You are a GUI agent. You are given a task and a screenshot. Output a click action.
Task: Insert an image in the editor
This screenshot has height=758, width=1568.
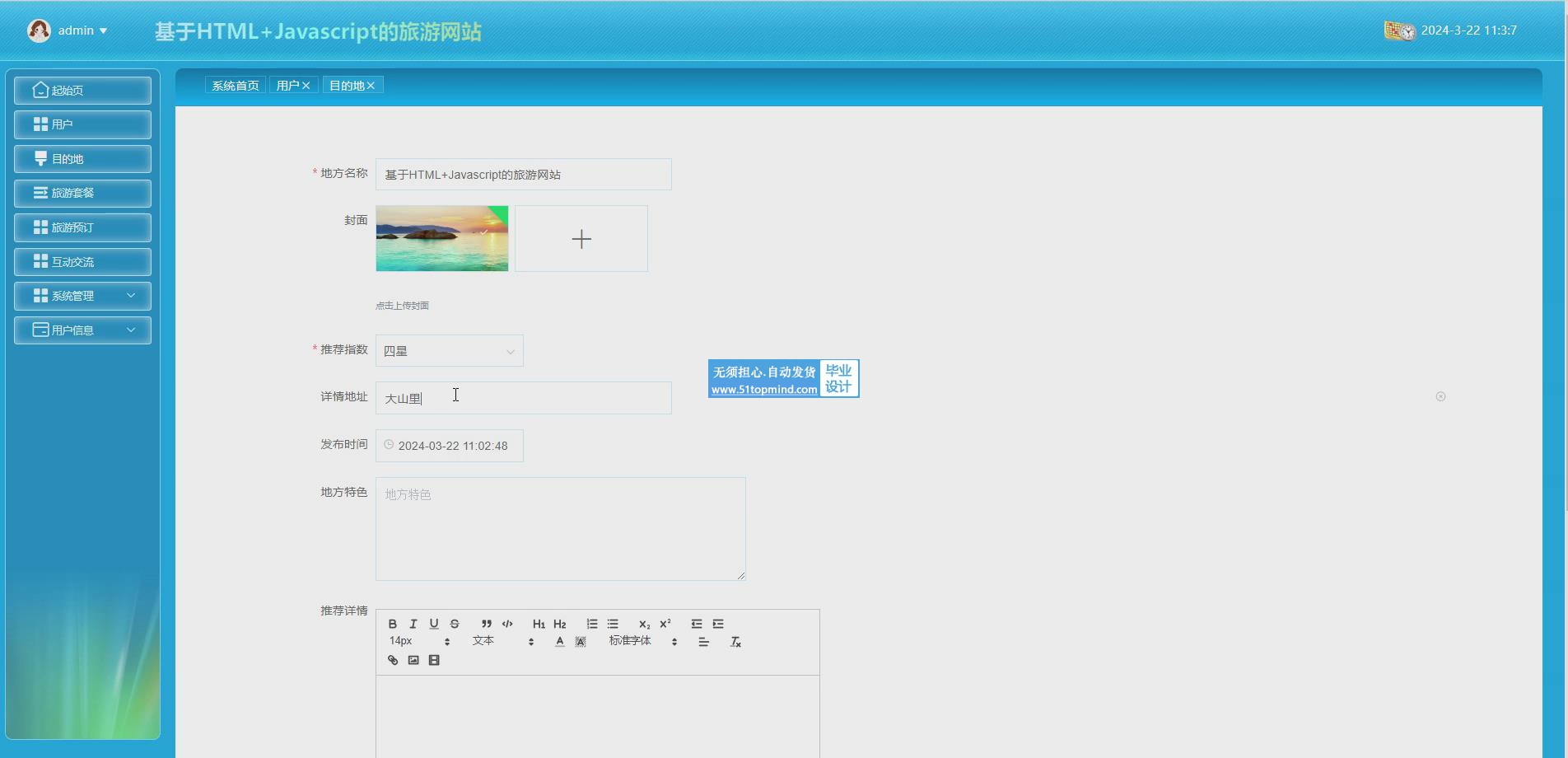click(x=413, y=660)
